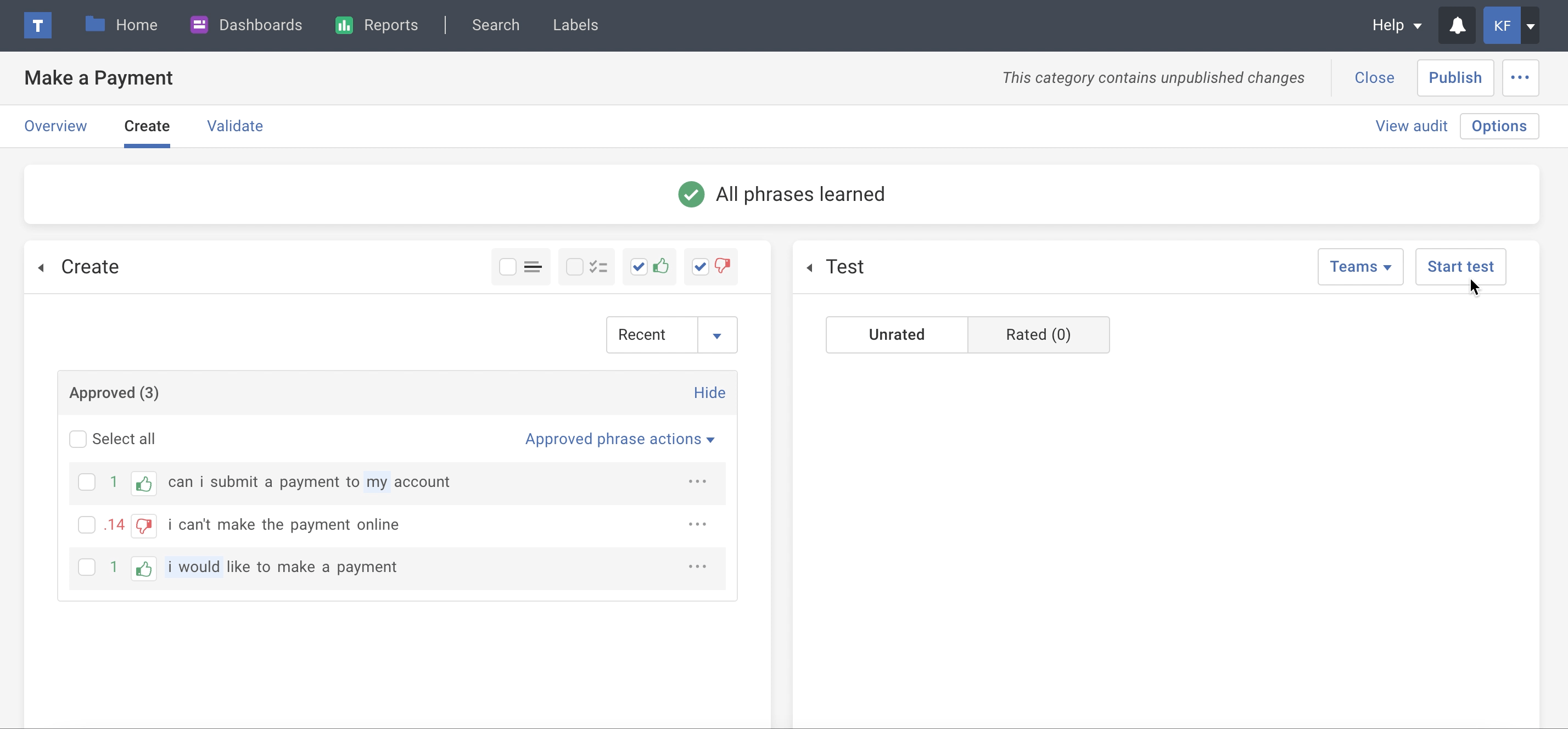Collapse the Create panel with its arrow

[41, 267]
